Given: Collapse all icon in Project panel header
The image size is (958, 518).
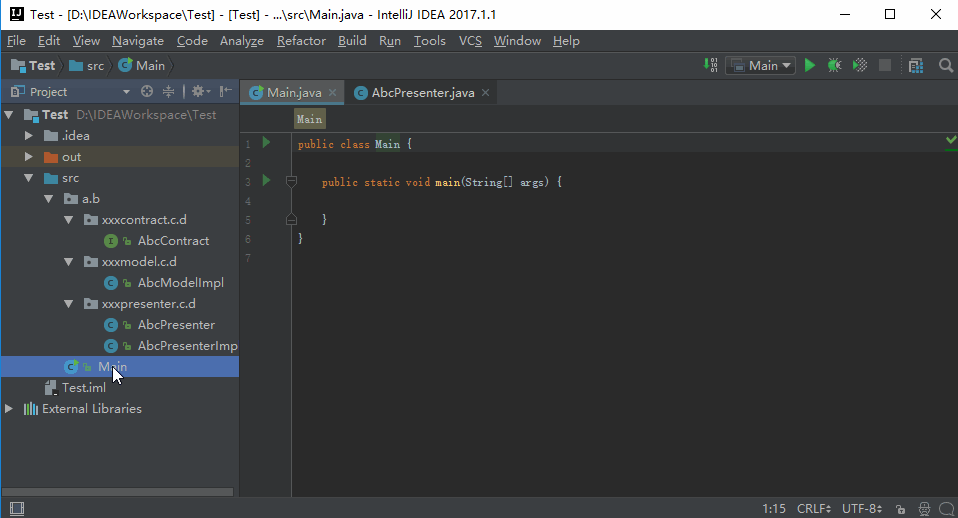Looking at the screenshot, I should (x=169, y=92).
